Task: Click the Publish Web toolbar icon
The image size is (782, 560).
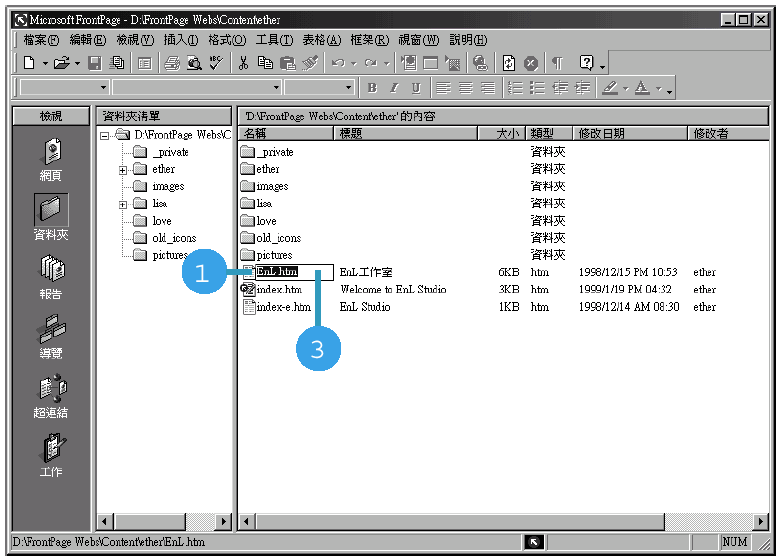Action: [117, 63]
